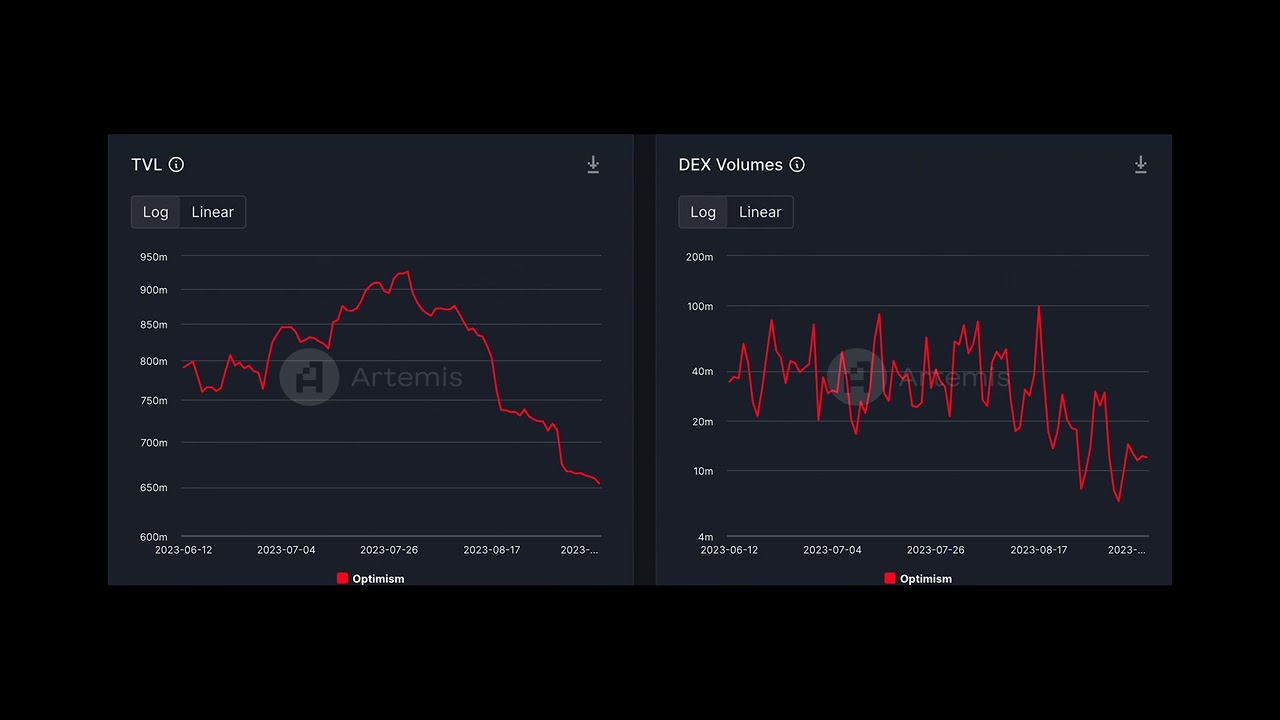The width and height of the screenshot is (1280, 720).
Task: Toggle the Optimism legend swatch under DEX Volumes
Action: point(890,578)
